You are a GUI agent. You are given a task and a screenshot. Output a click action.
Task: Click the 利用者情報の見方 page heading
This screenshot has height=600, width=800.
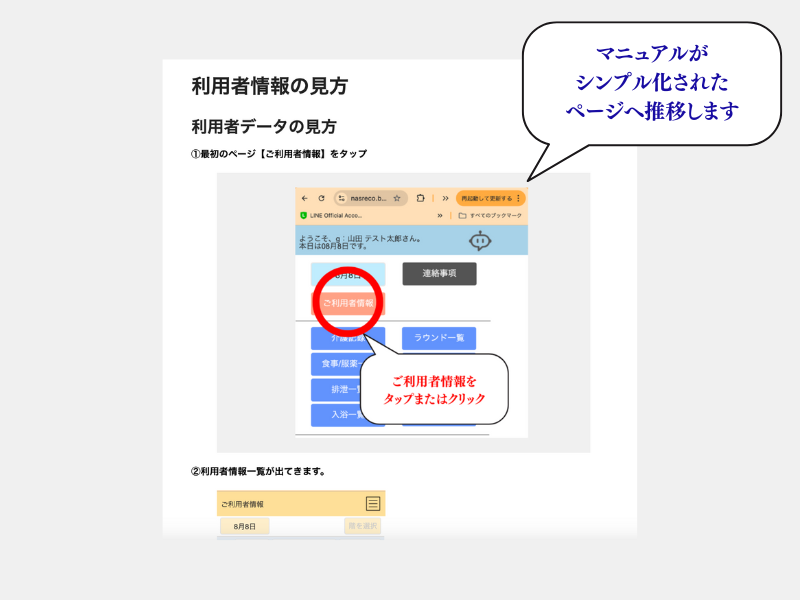click(x=269, y=86)
